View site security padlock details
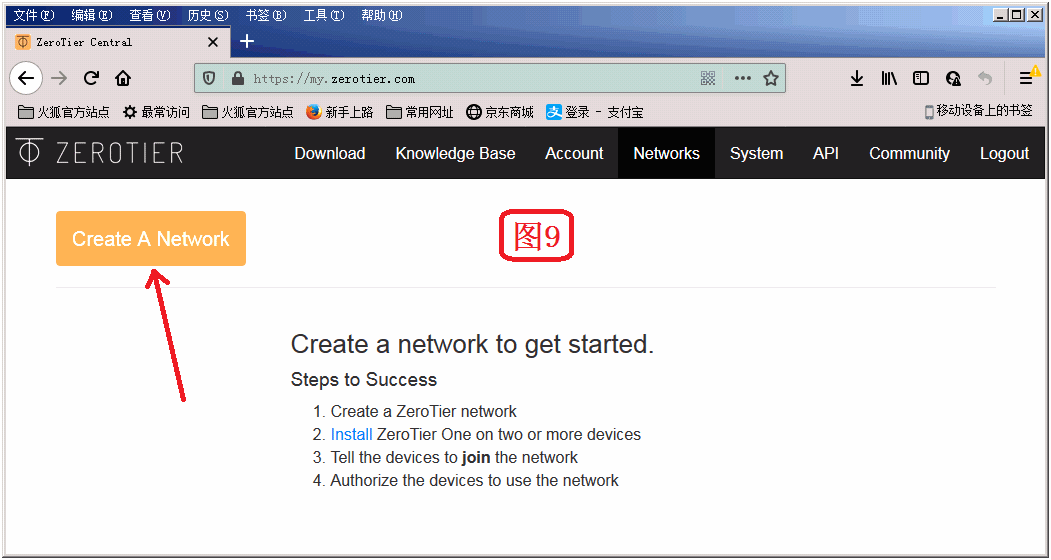Image resolution: width=1051 pixels, height=560 pixels. [x=237, y=78]
